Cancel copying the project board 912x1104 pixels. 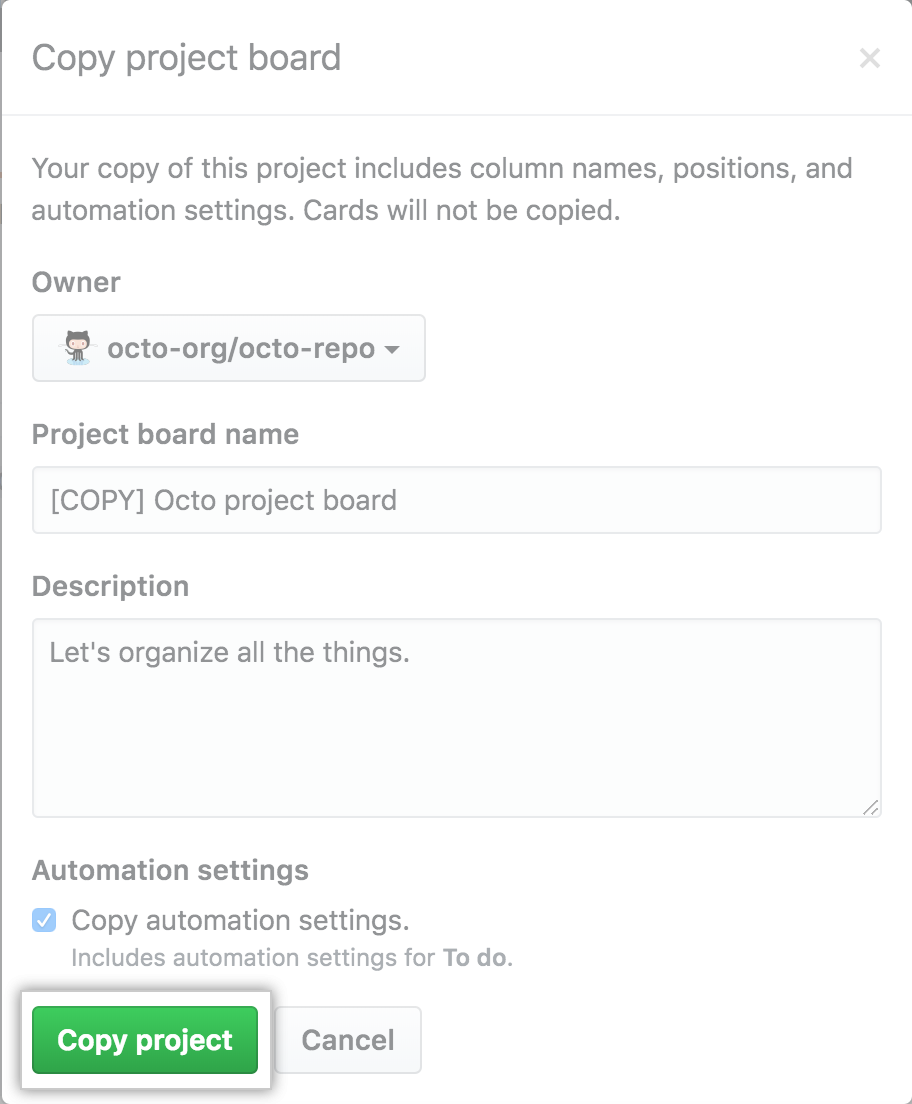coord(348,1040)
